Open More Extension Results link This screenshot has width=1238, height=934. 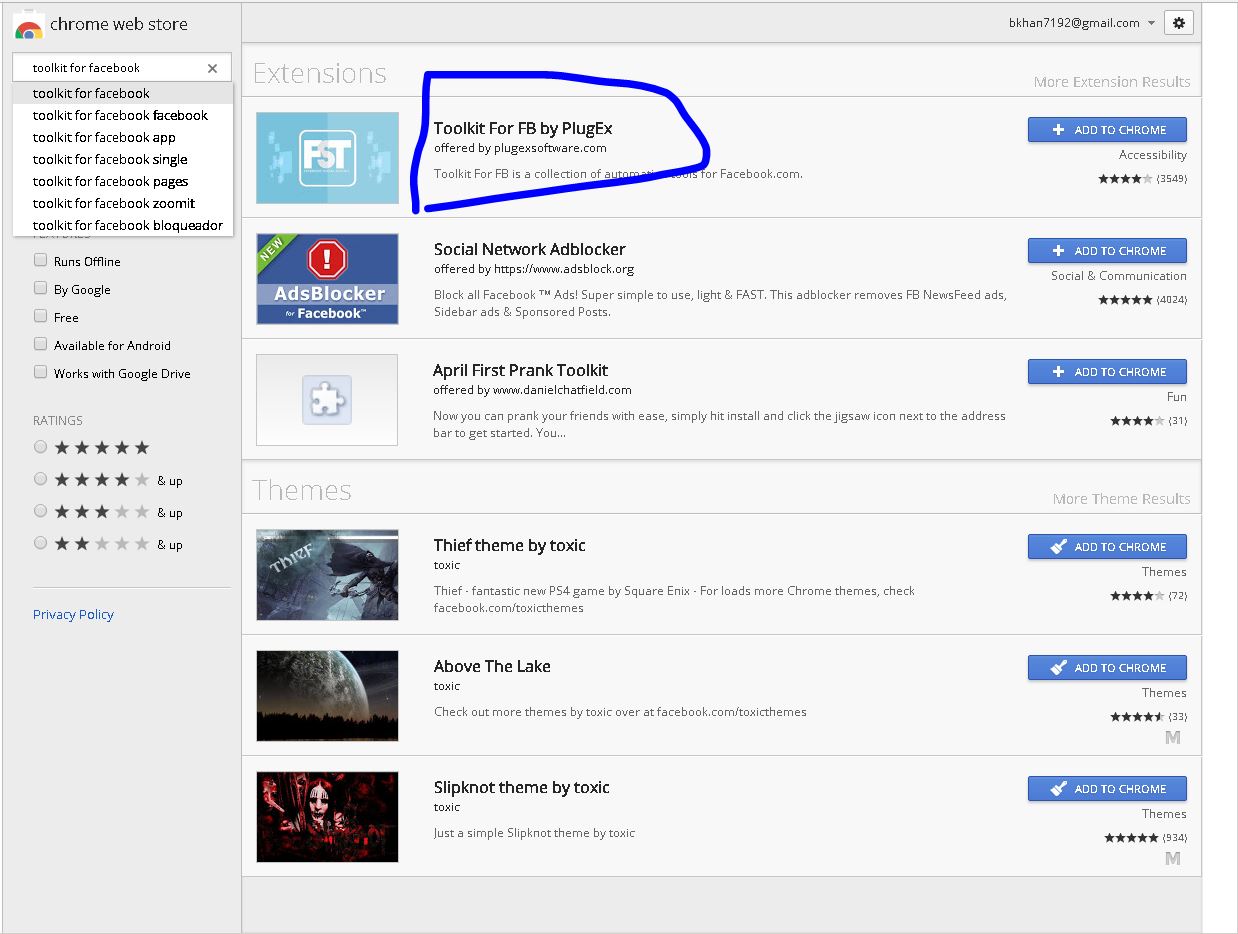(x=1112, y=82)
